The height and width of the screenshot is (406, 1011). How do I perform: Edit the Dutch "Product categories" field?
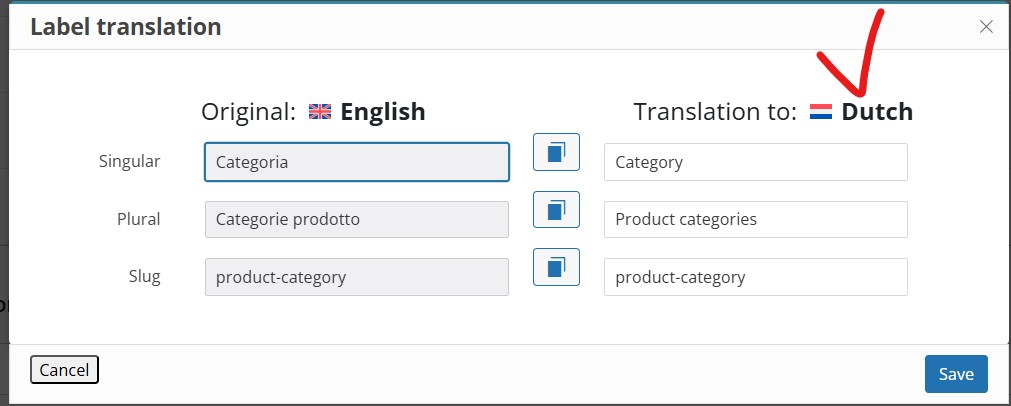(x=756, y=219)
